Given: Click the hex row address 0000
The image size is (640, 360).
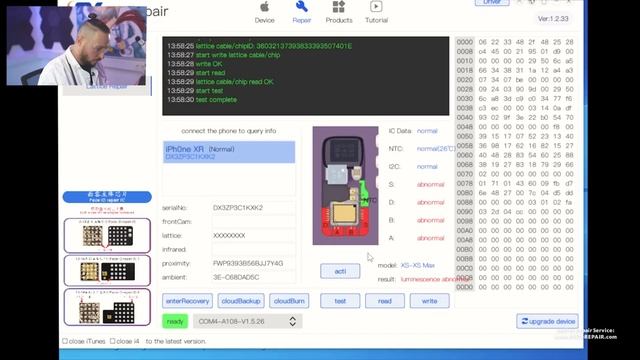Looking at the screenshot, I should pyautogui.click(x=464, y=42).
